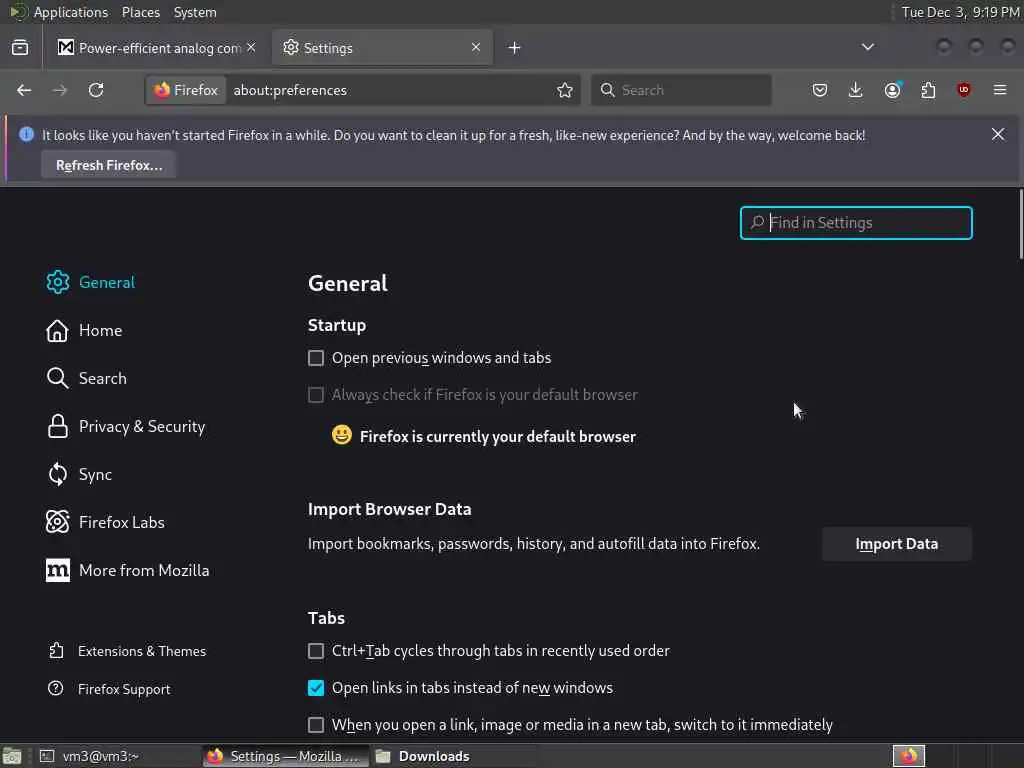Click the Import Data button
The height and width of the screenshot is (768, 1024).
[x=897, y=544]
